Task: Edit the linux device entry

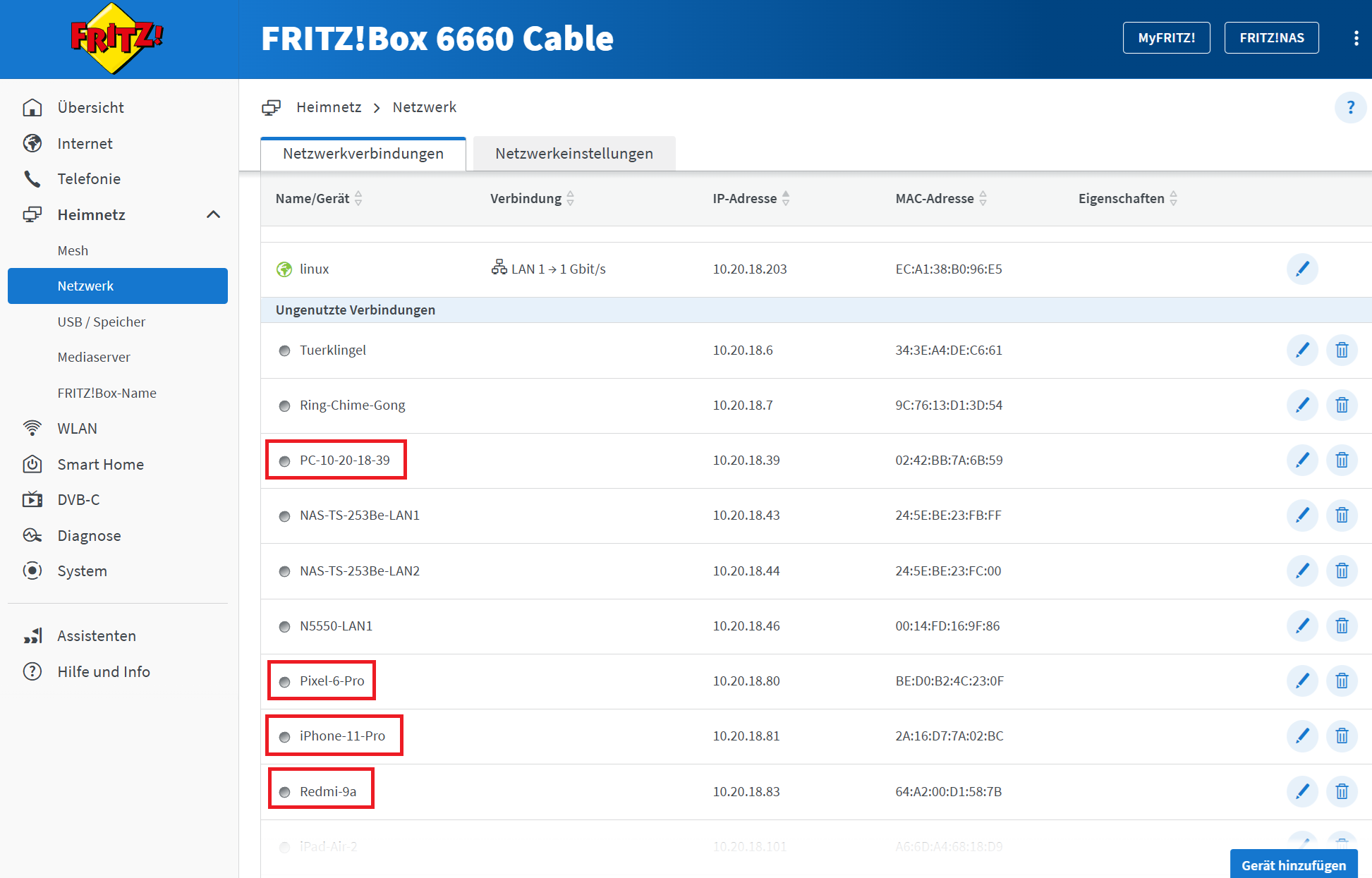Action: point(1302,269)
